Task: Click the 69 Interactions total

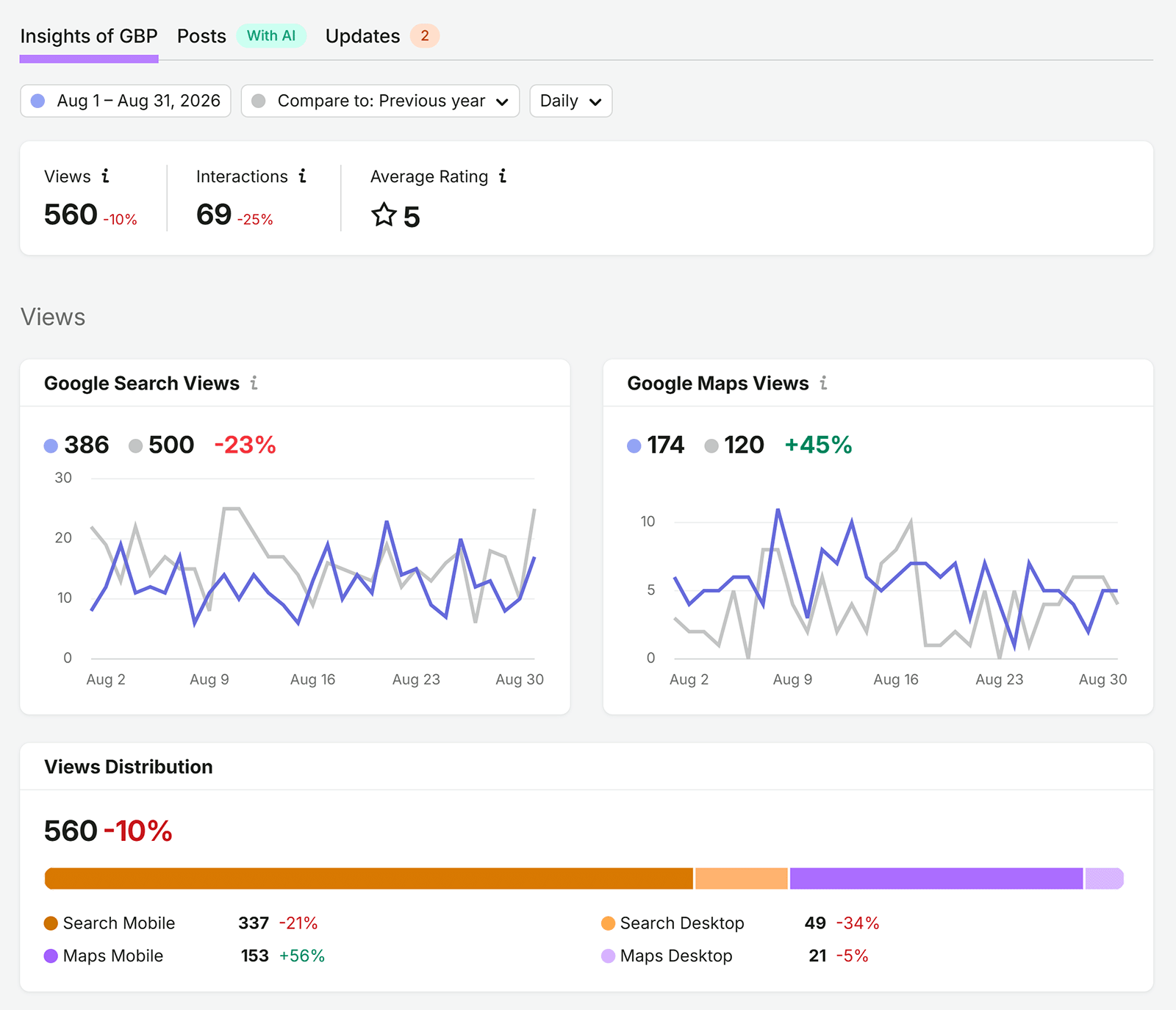Action: pos(214,215)
